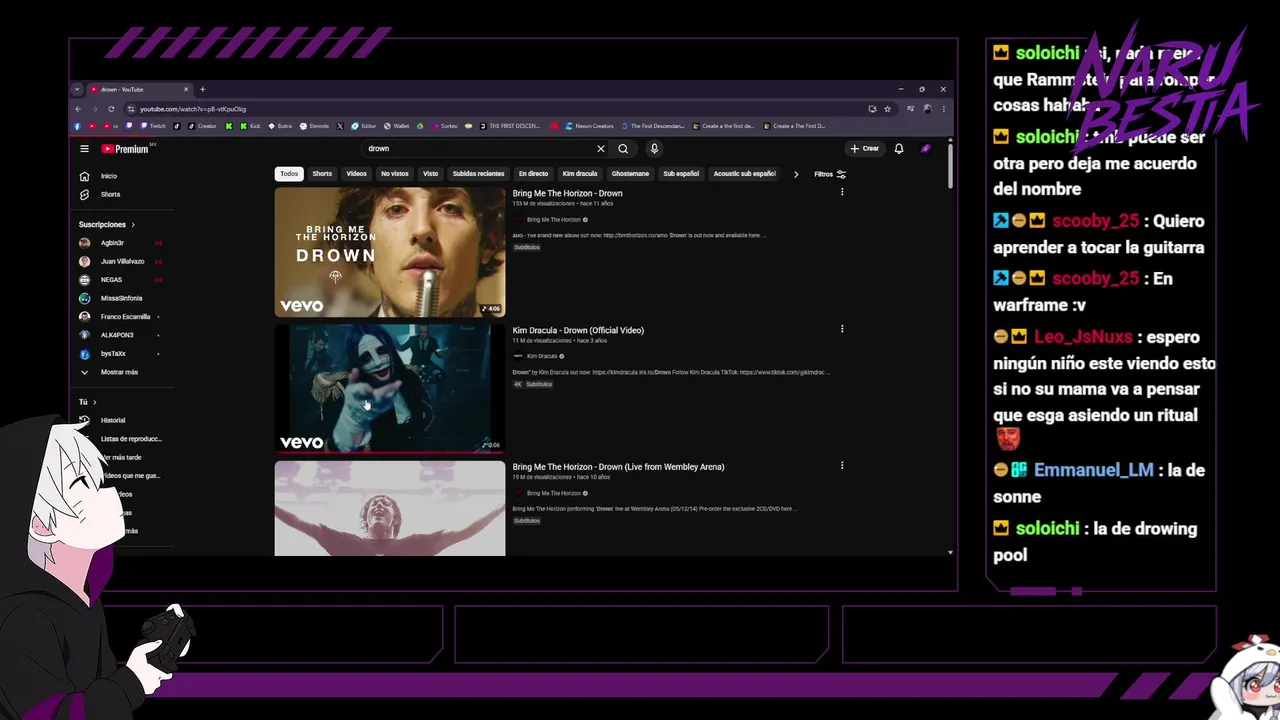Open ALK4PON3 channel in subscriptions

(117, 335)
